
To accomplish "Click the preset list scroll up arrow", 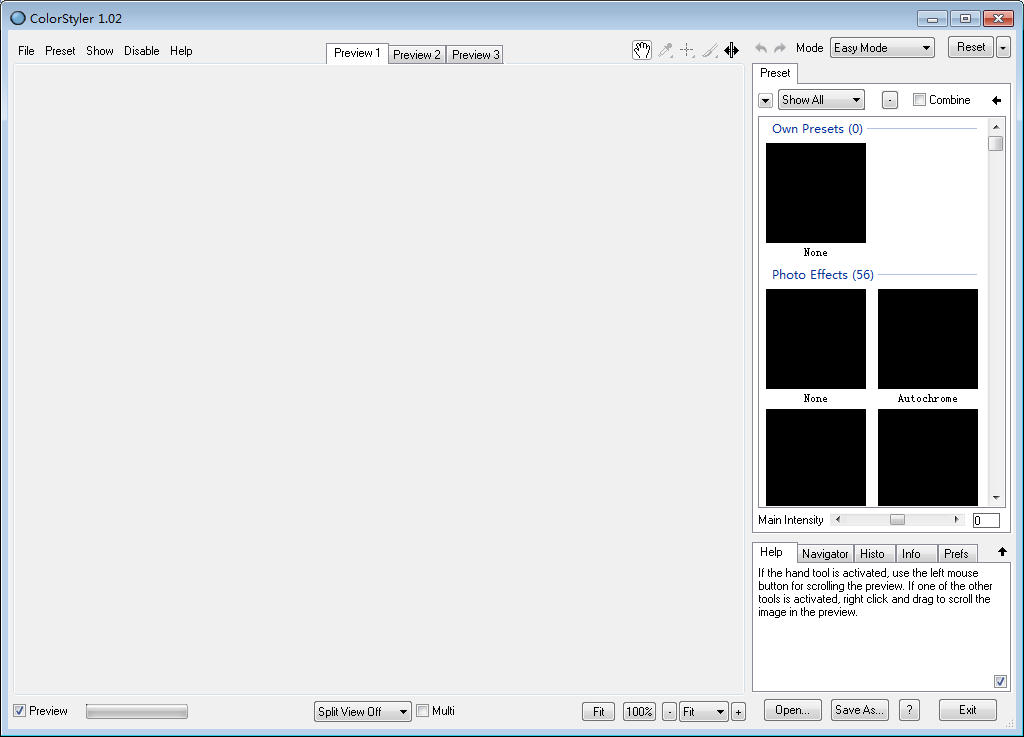I will point(996,127).
